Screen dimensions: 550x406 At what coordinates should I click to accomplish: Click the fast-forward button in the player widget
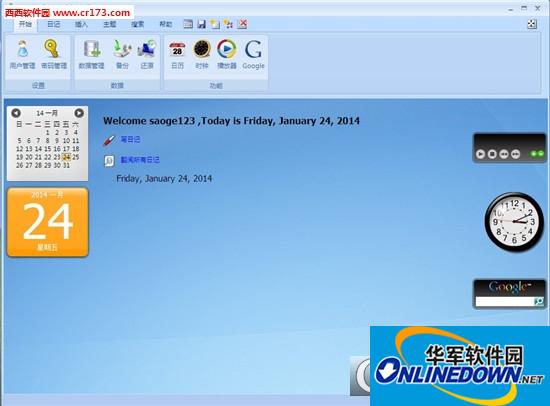click(515, 154)
